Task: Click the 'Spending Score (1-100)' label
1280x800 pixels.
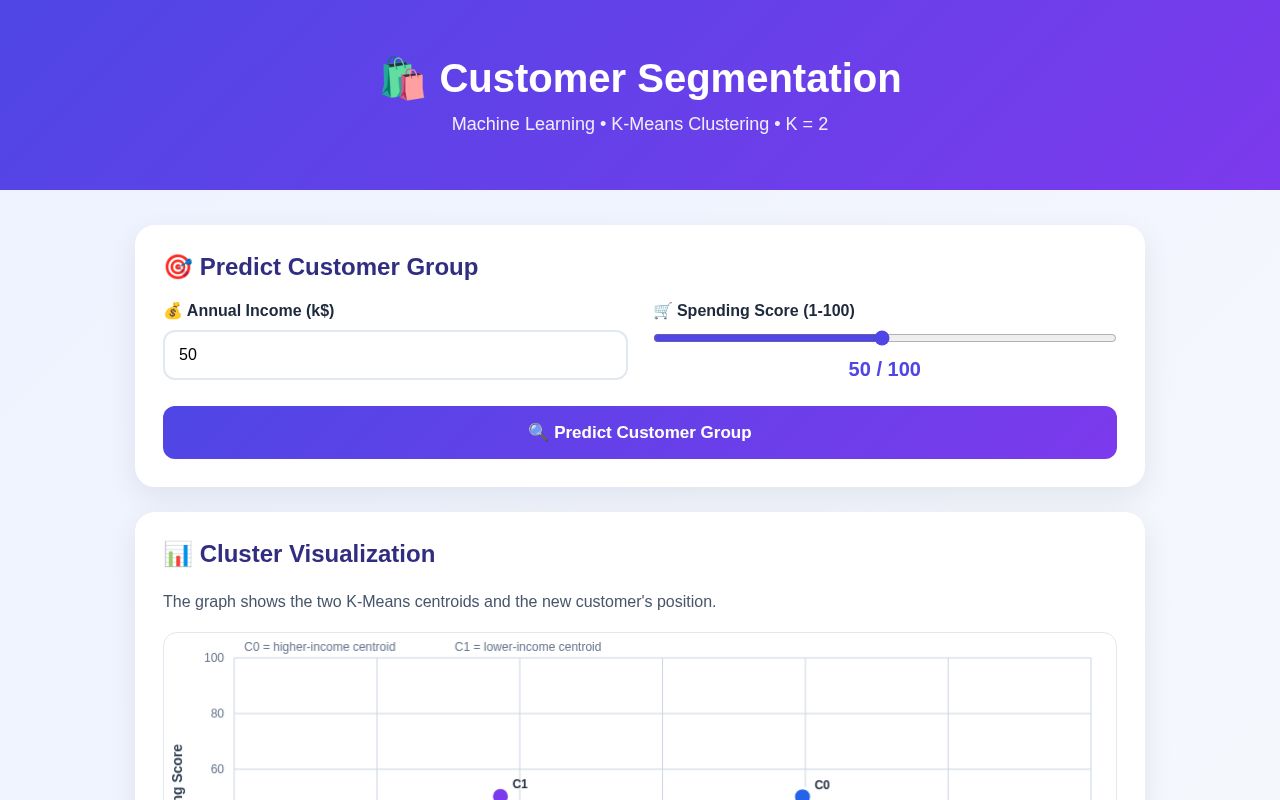Action: (x=766, y=311)
